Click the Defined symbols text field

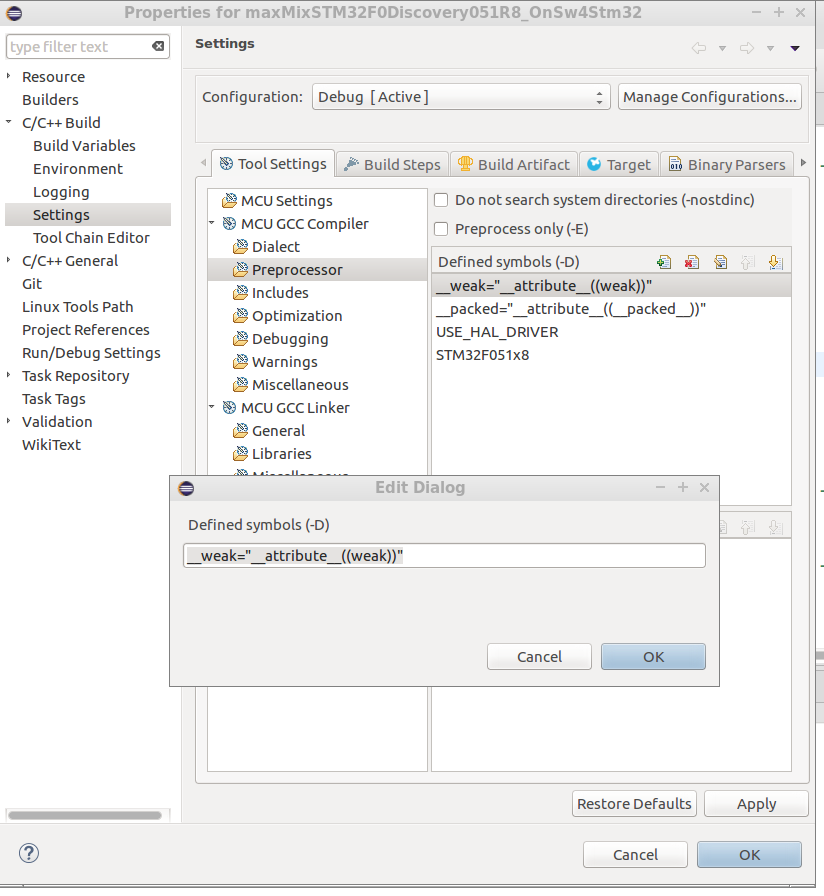pos(445,556)
